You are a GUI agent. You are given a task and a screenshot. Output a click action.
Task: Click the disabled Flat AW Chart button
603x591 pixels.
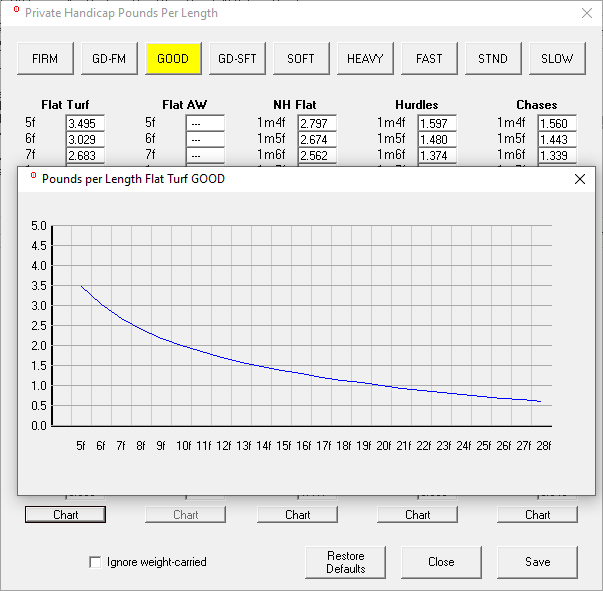(x=185, y=514)
